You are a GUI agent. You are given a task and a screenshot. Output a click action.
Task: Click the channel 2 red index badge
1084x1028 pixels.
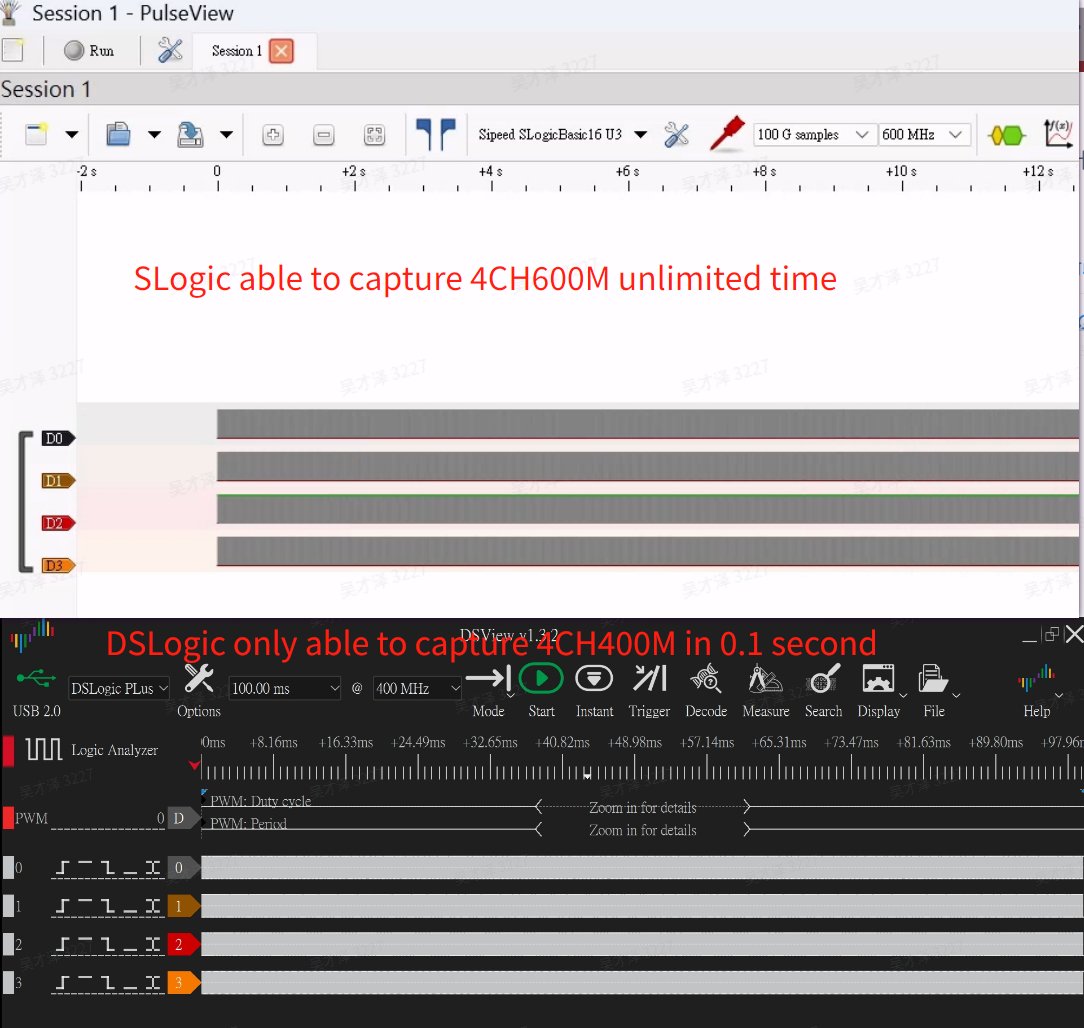(x=183, y=944)
